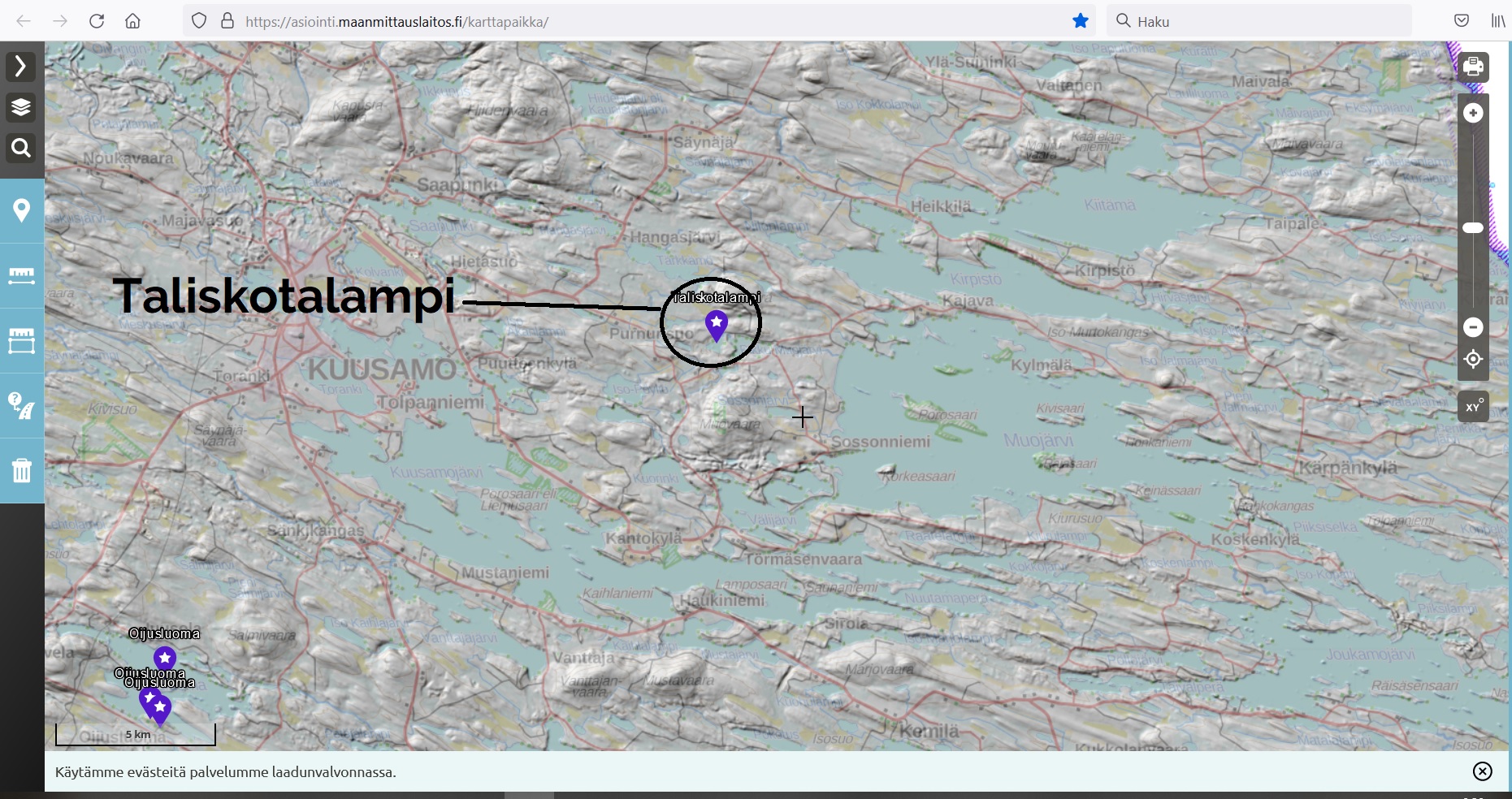Viewport: 1512px width, 799px height.
Task: Click the KUUSAMO town label on map
Action: 382,369
